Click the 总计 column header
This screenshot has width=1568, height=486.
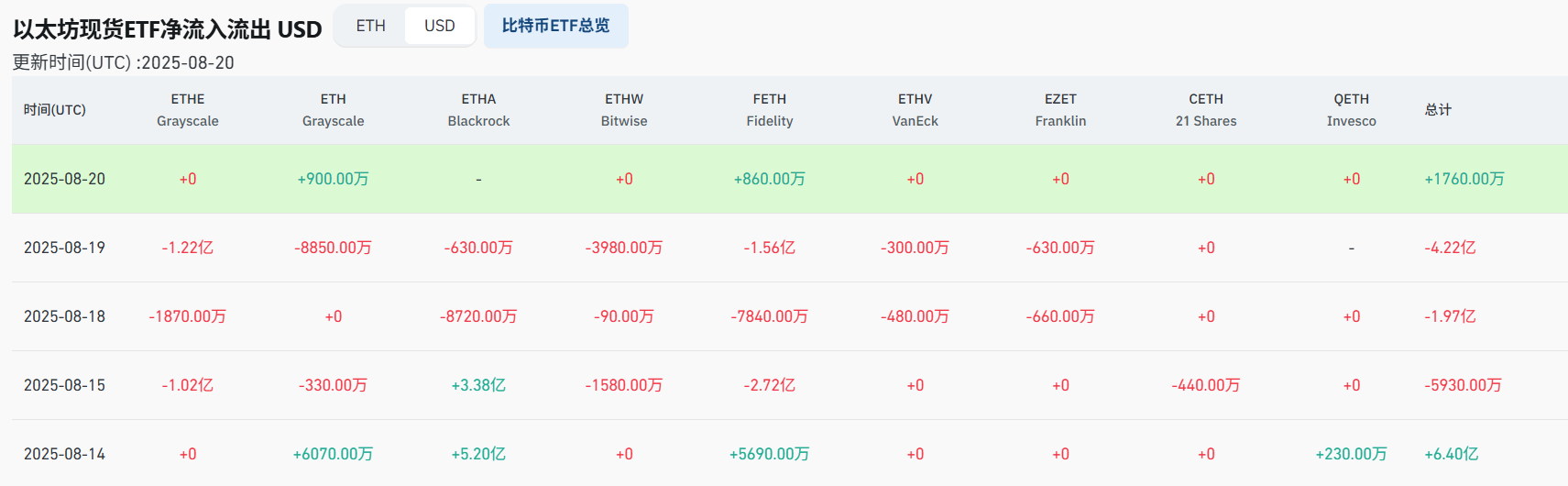1438,110
